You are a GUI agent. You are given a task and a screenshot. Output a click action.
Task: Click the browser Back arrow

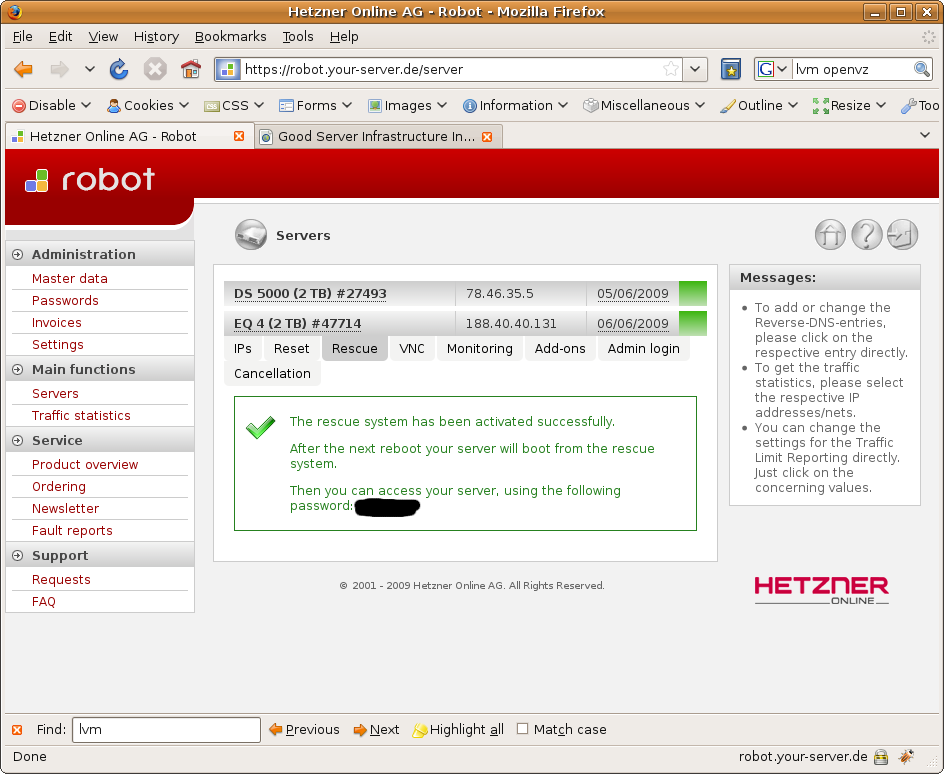[23, 69]
